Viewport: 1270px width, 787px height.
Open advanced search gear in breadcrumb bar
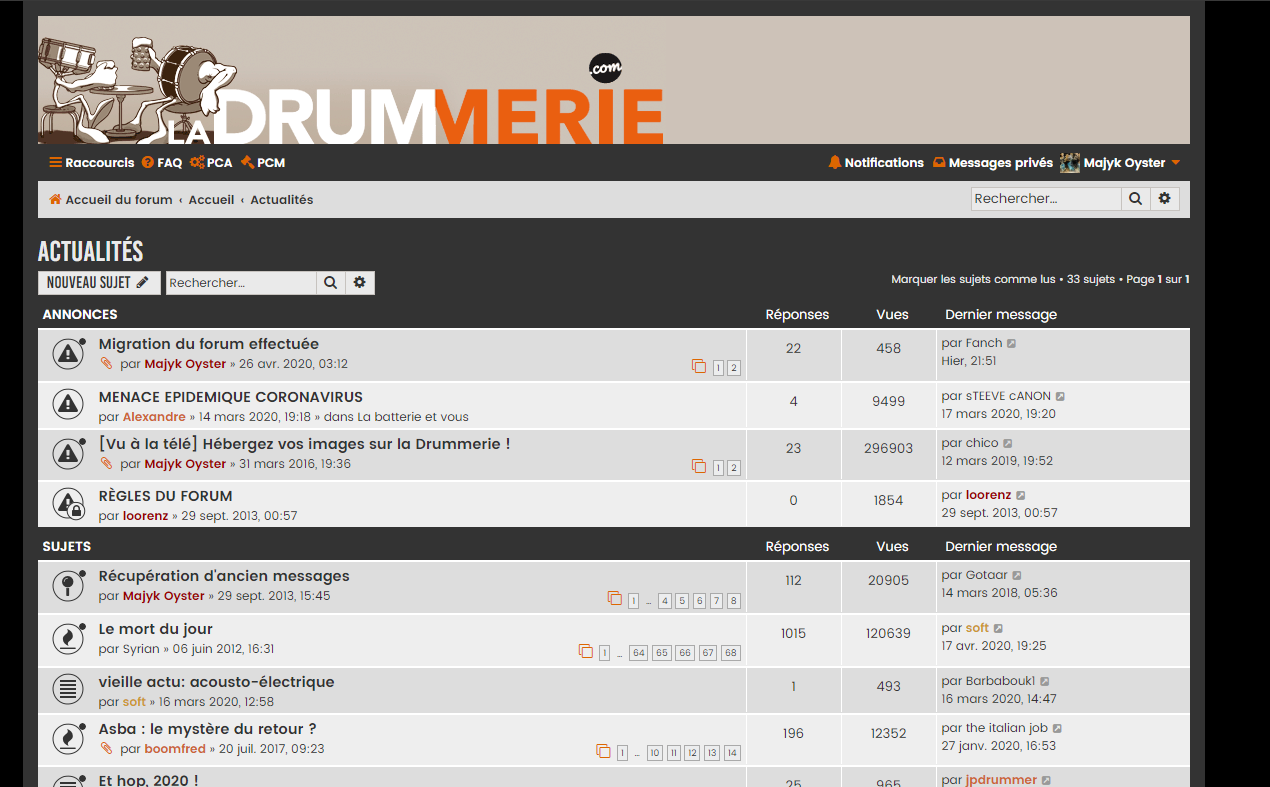[x=1165, y=199]
